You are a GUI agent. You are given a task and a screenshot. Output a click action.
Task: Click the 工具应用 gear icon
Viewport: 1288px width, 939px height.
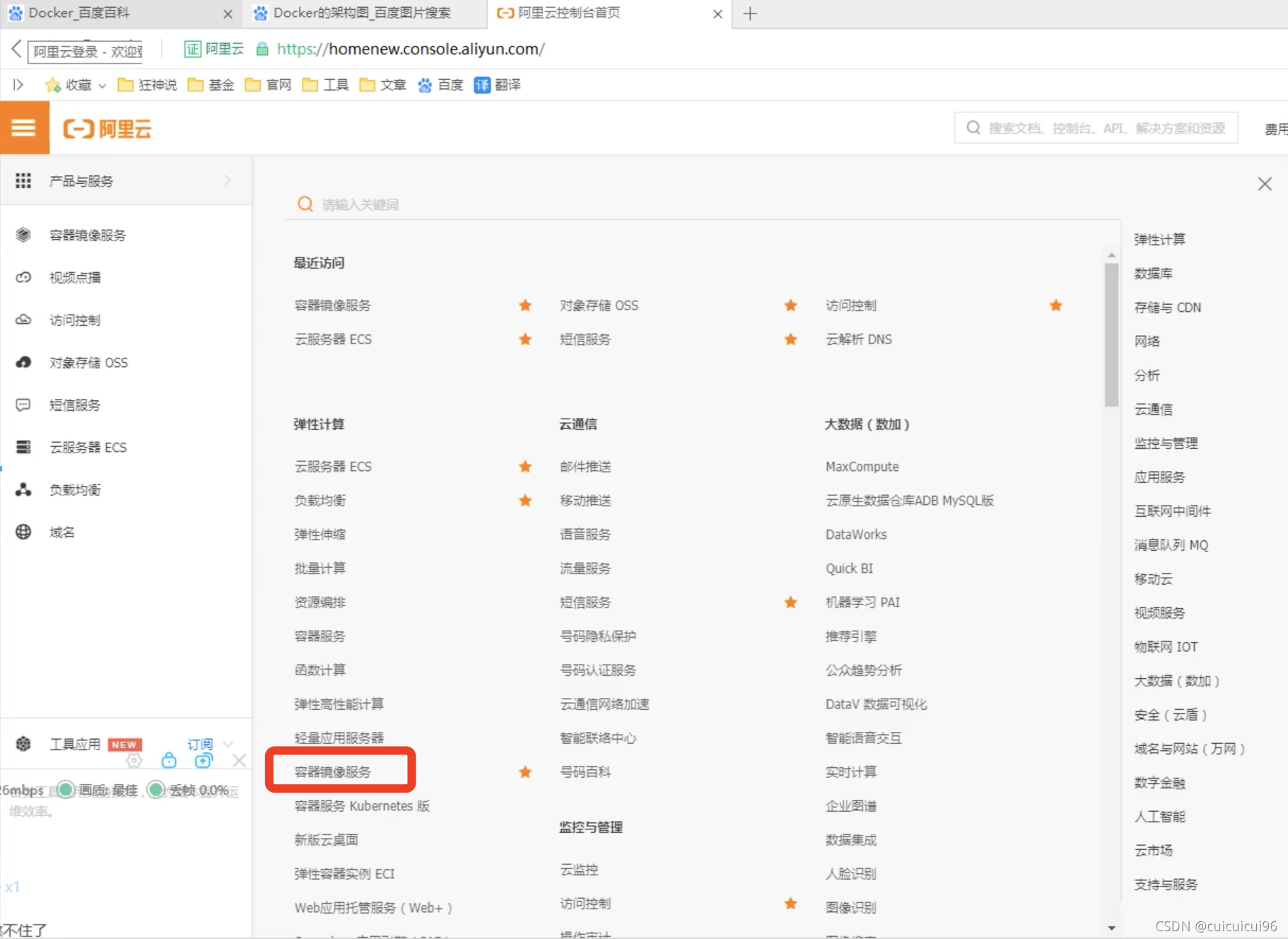23,744
